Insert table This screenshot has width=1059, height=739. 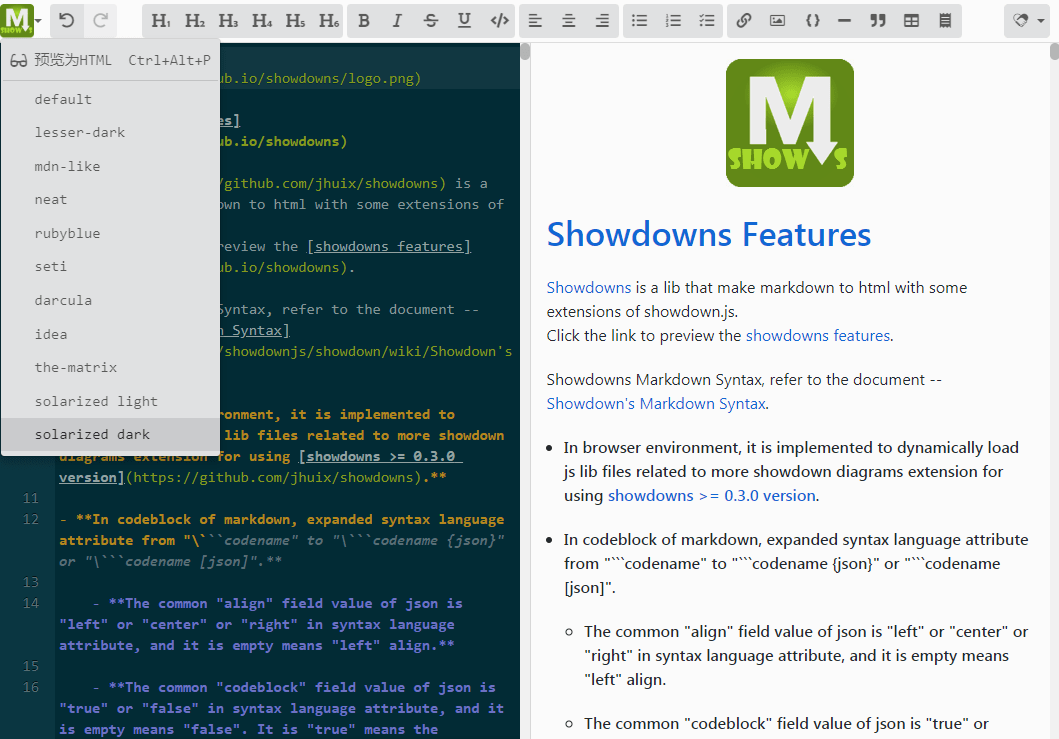pyautogui.click(x=911, y=20)
